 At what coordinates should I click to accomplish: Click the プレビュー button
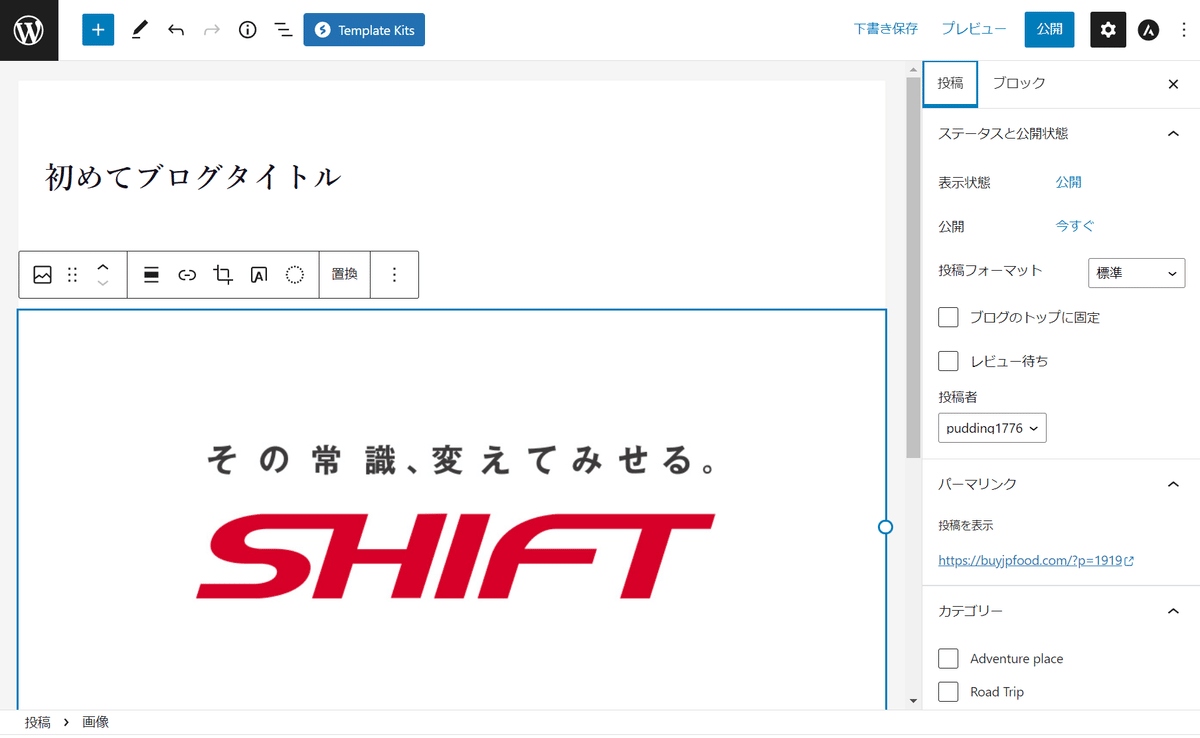(974, 30)
